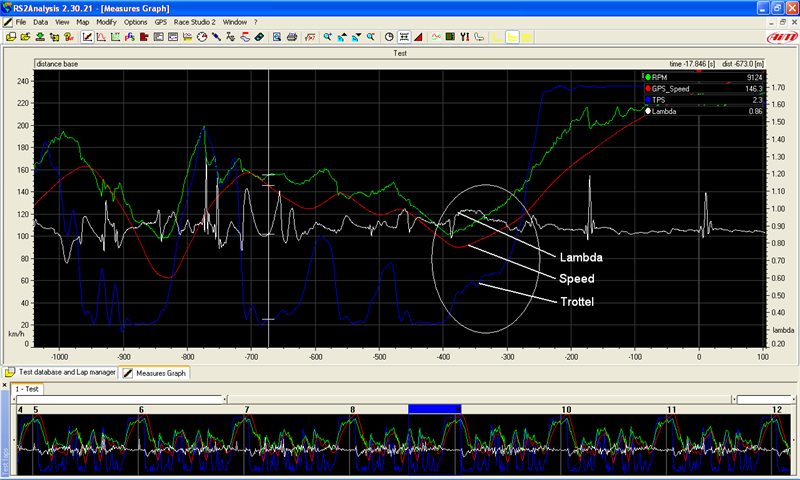
Task: Click the blue TPS legend dot
Action: [x=648, y=100]
